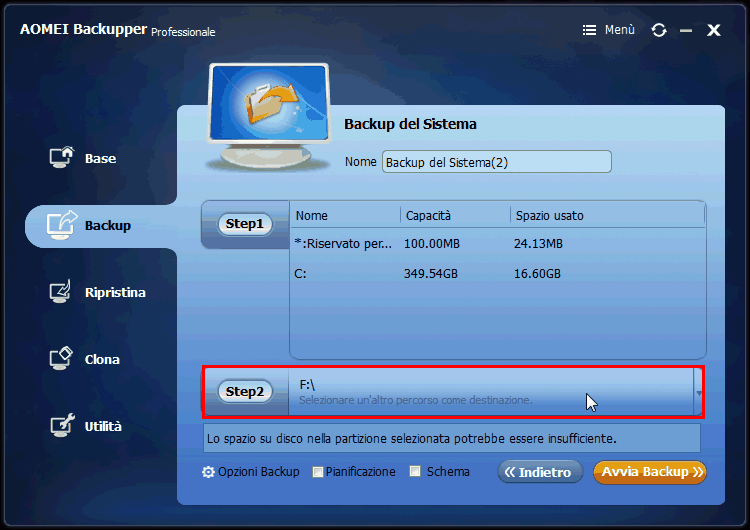Open the Opzioni Backup link
Screen dimensions: 750x530
click(x=259, y=472)
